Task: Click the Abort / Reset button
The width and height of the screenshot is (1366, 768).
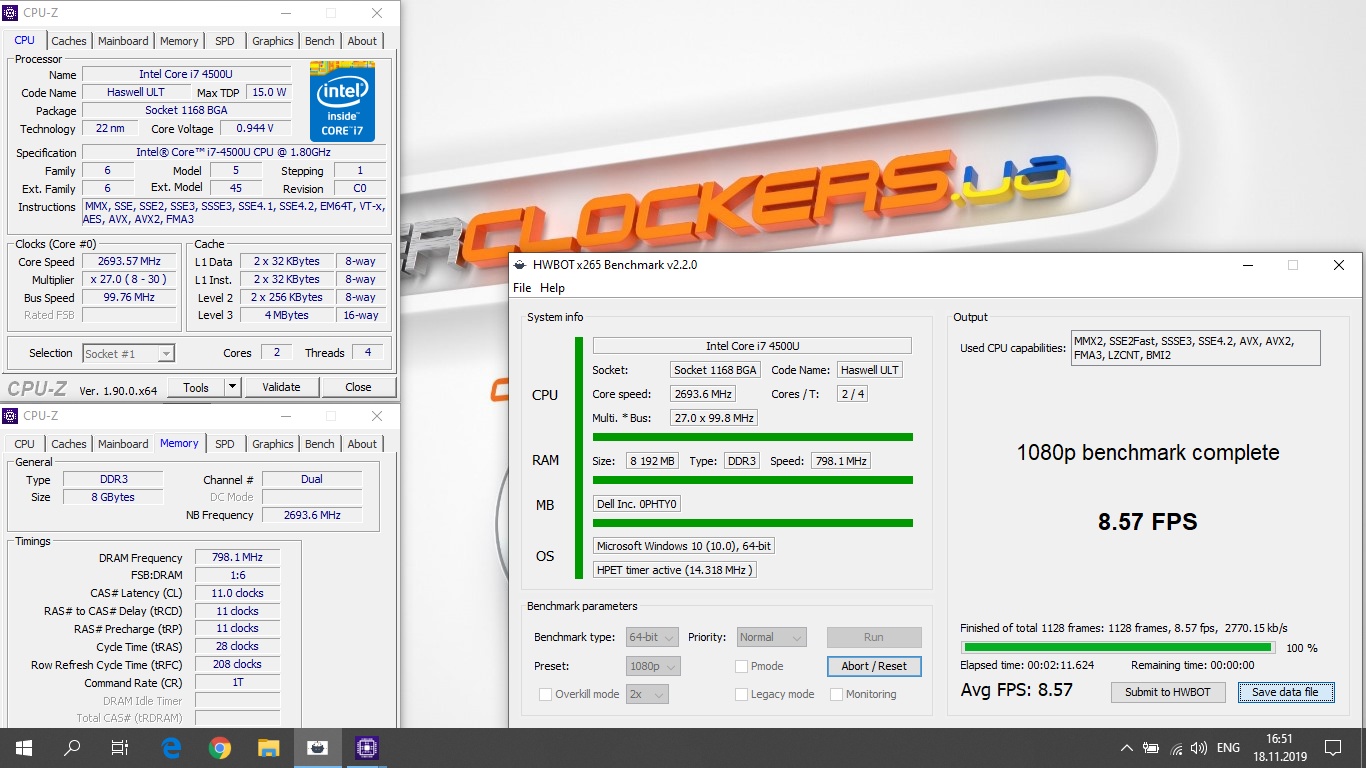Action: point(874,666)
